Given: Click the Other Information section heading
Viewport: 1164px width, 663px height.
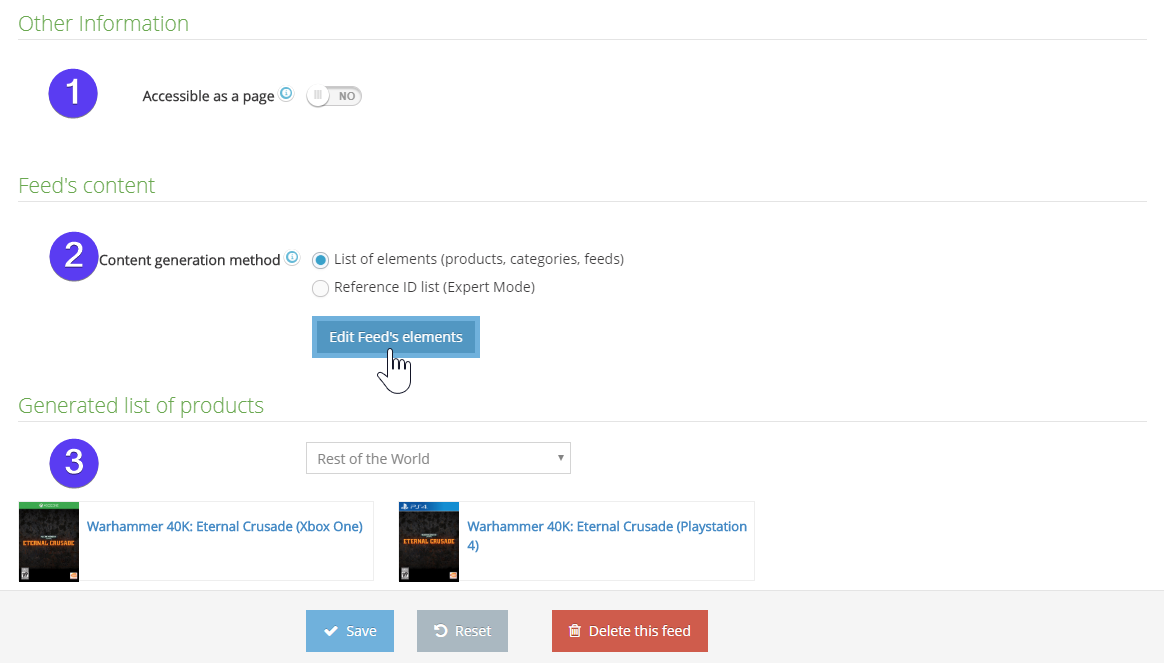Looking at the screenshot, I should click(x=103, y=23).
